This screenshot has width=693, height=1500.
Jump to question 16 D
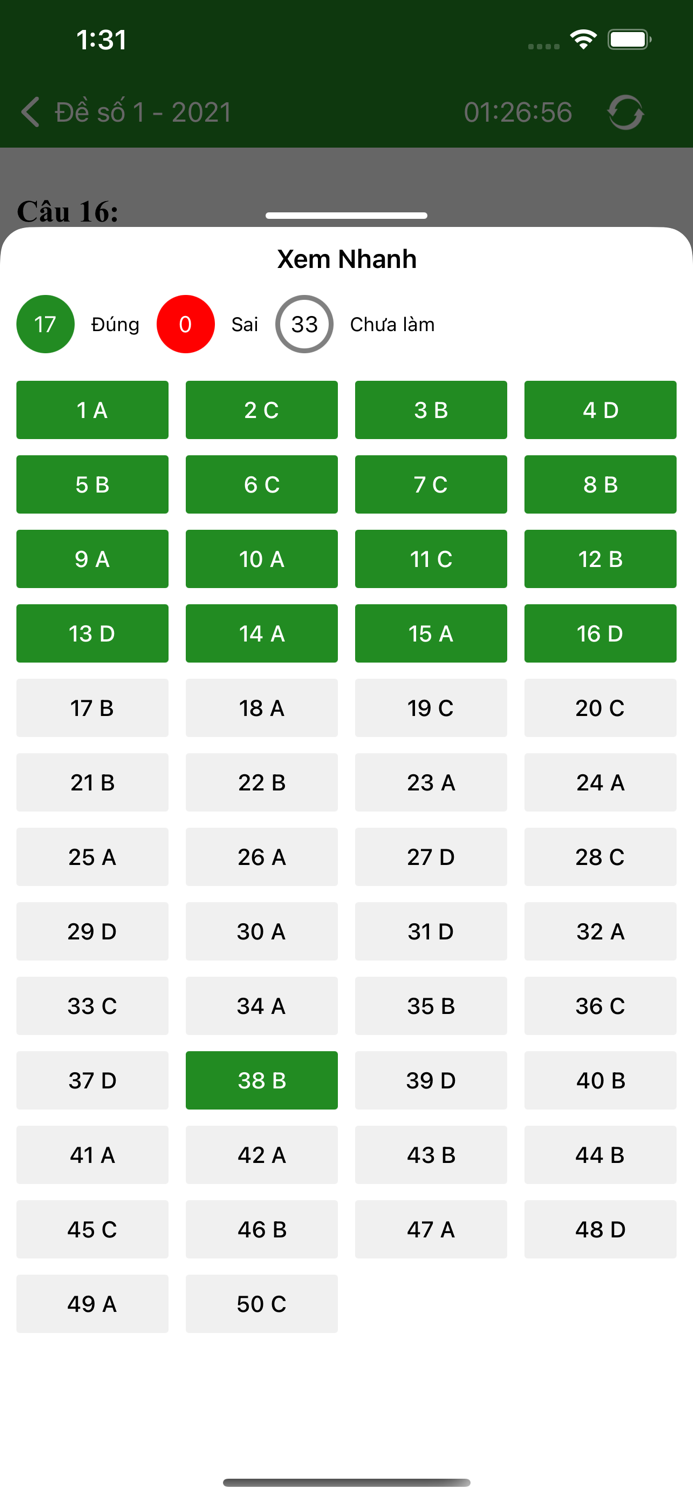coord(600,633)
